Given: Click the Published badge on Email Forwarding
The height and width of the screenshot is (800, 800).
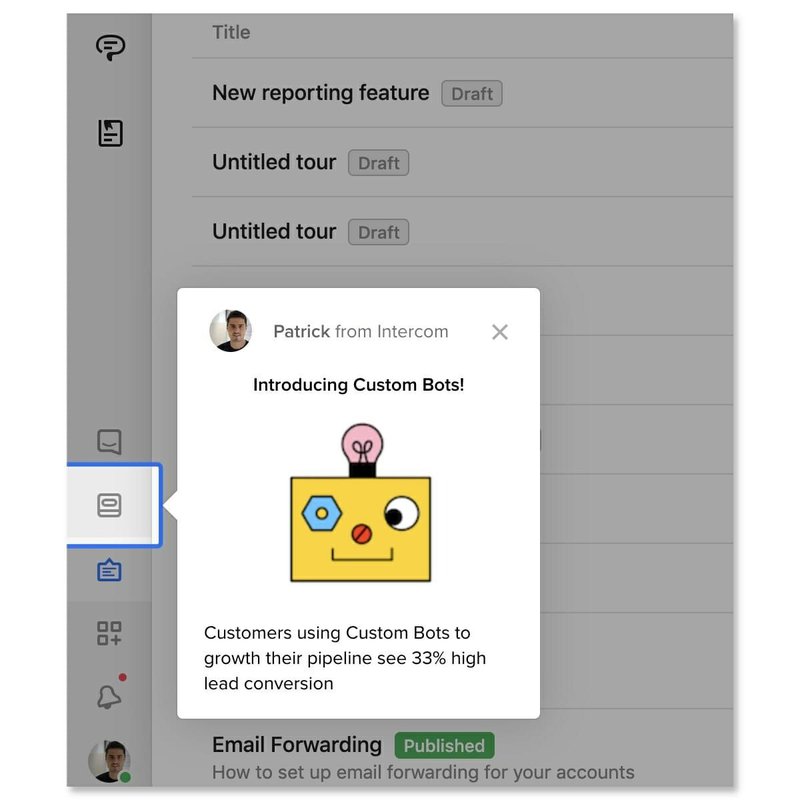Looking at the screenshot, I should (445, 746).
